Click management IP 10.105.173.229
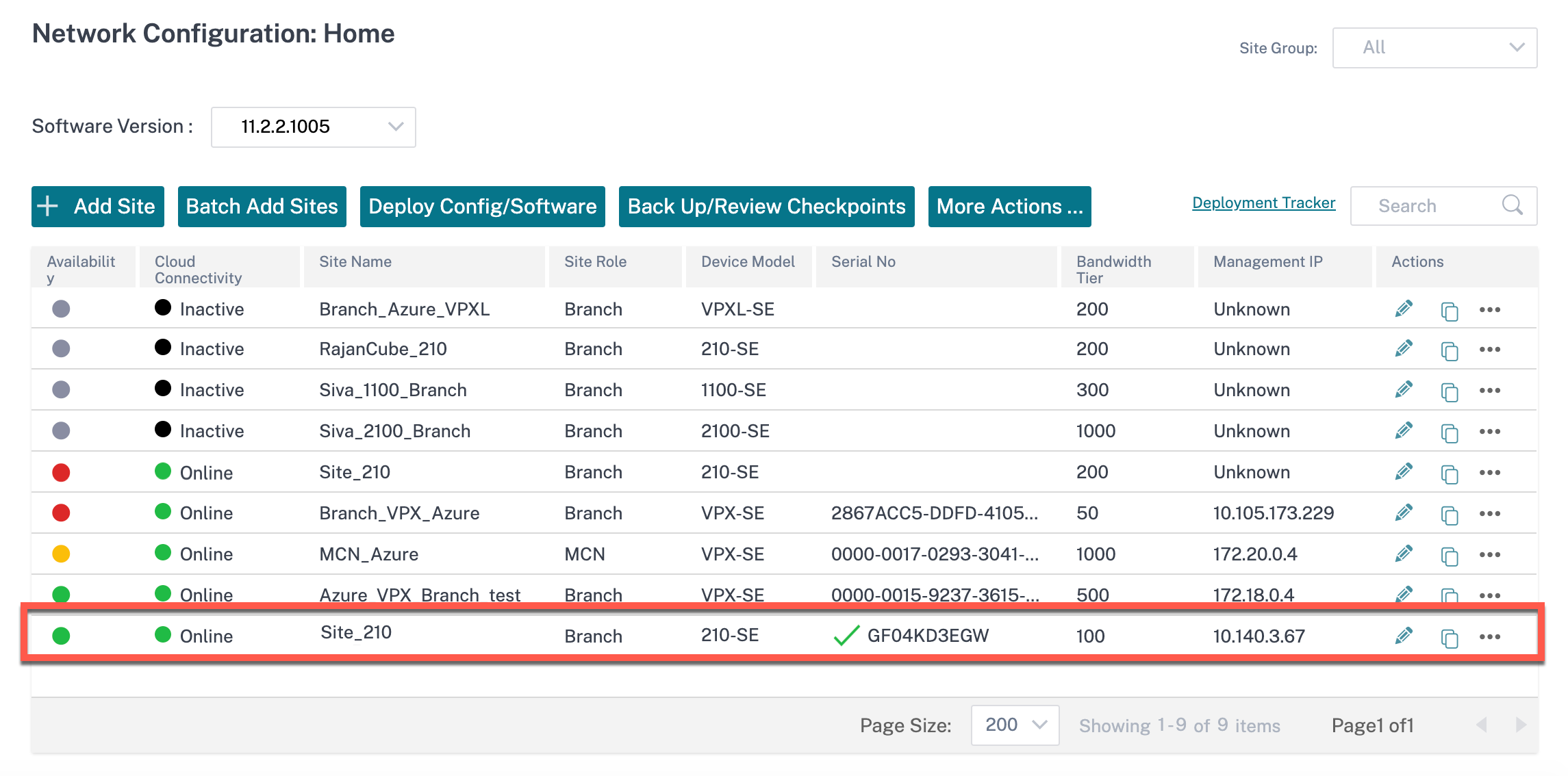Image resolution: width=1568 pixels, height=776 pixels. pyautogui.click(x=1274, y=513)
